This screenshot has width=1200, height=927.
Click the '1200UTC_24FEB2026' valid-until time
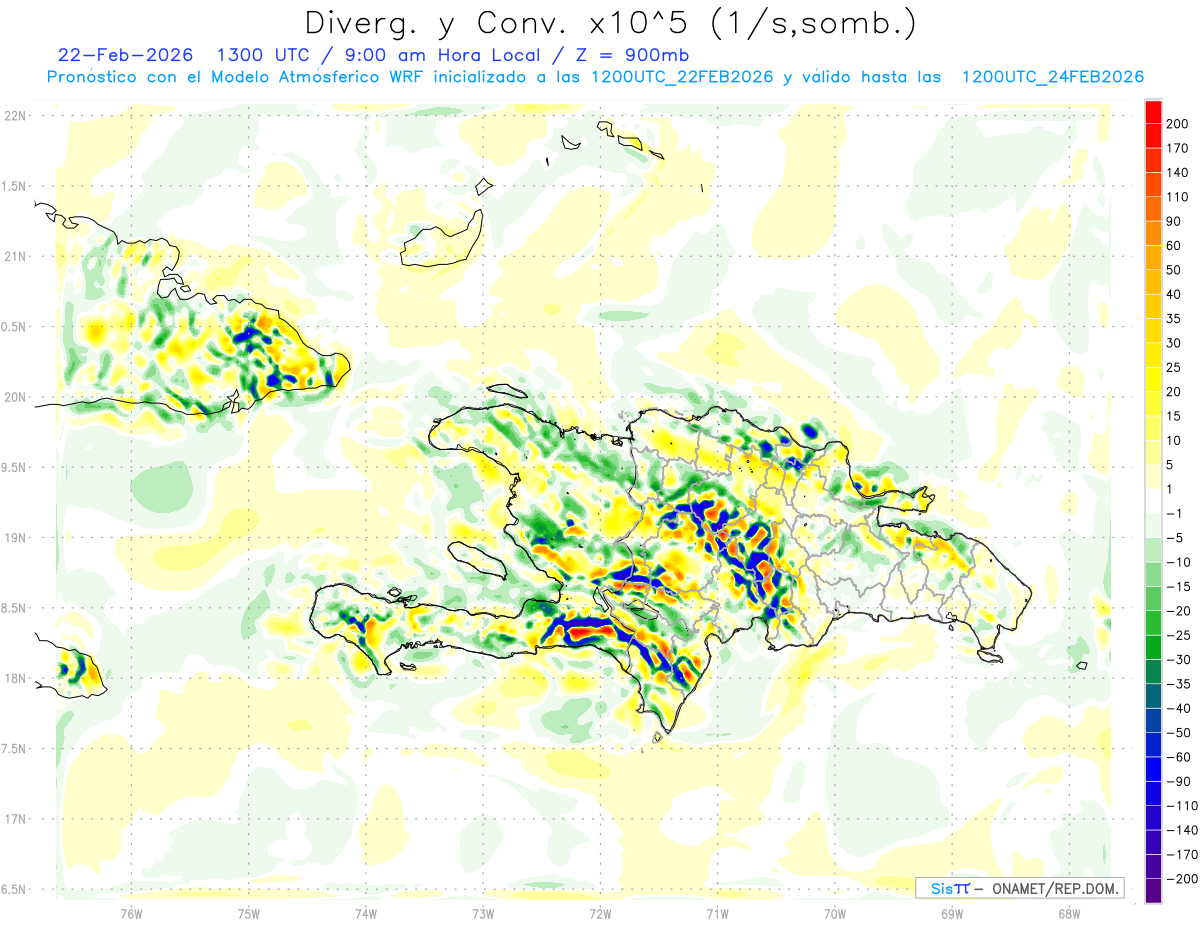1052,77
